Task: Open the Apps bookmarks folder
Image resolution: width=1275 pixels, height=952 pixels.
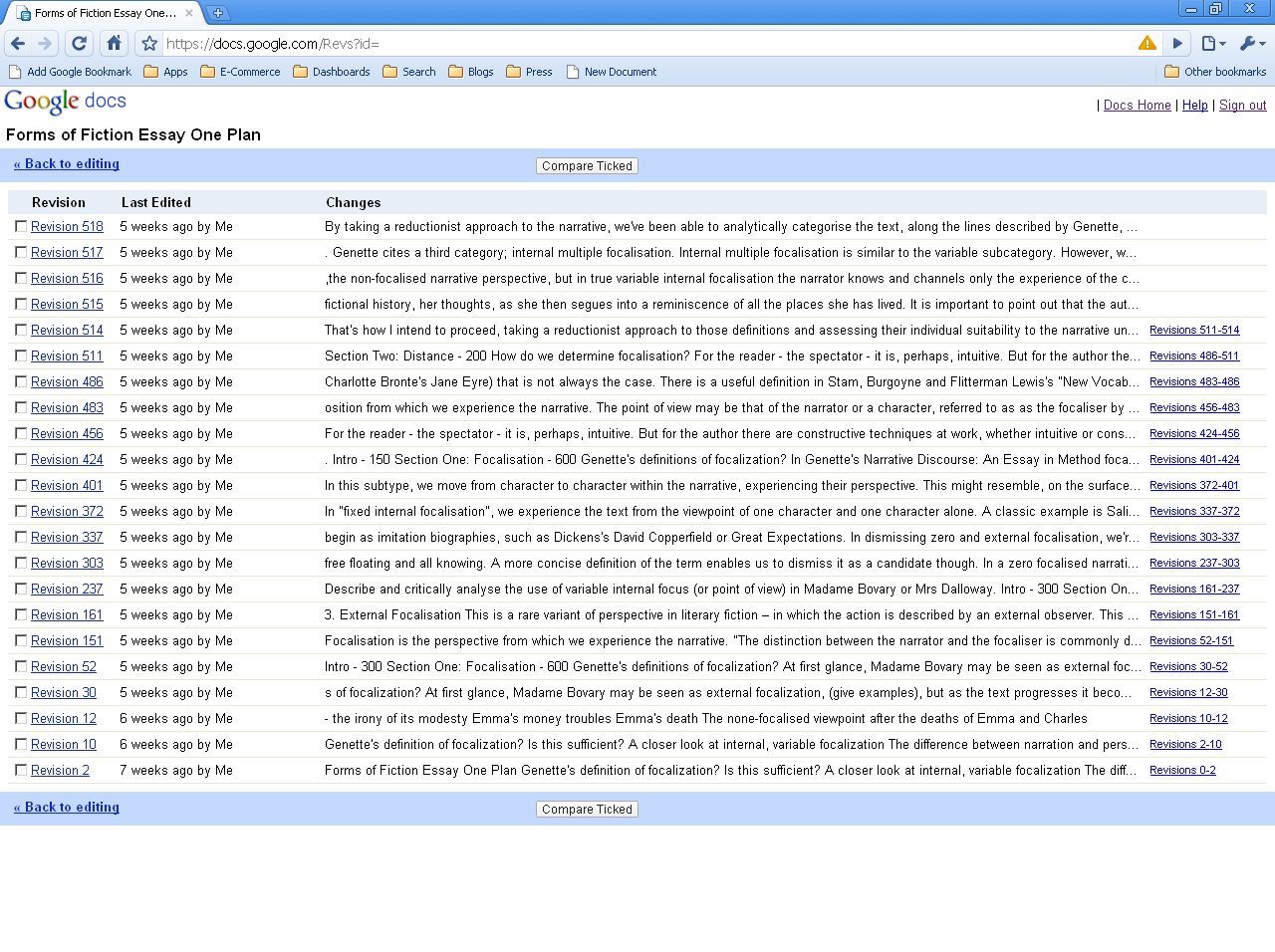Action: [x=166, y=71]
